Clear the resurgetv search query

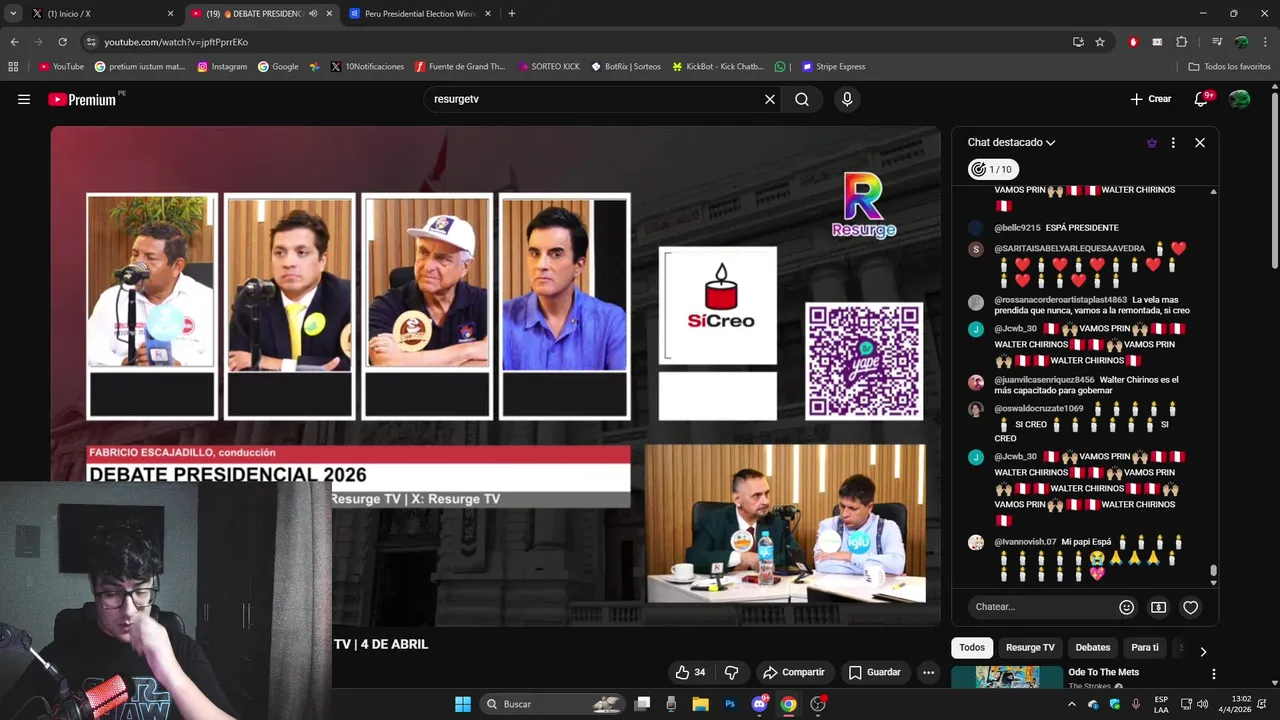point(770,99)
